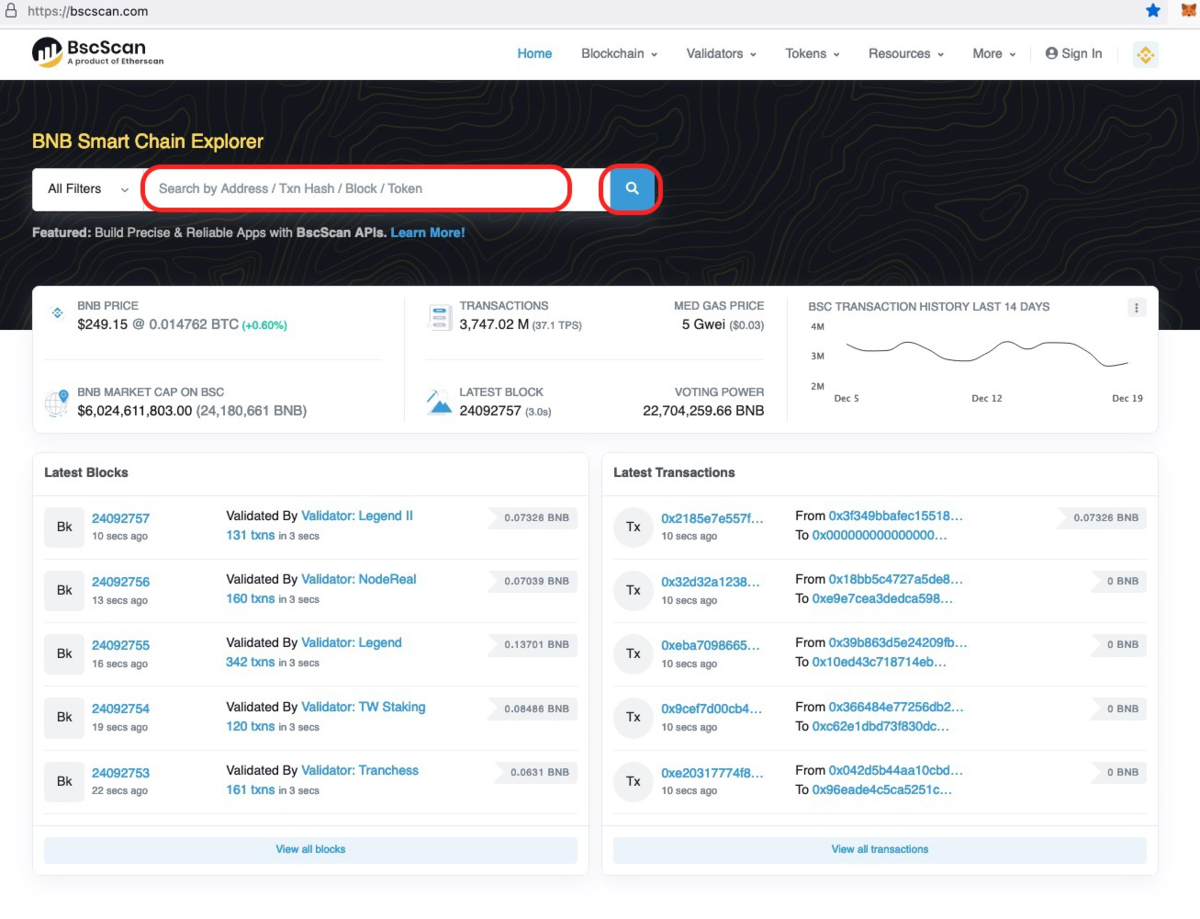The image size is (1200, 919).
Task: Click 342 txns link
Action: (x=250, y=663)
